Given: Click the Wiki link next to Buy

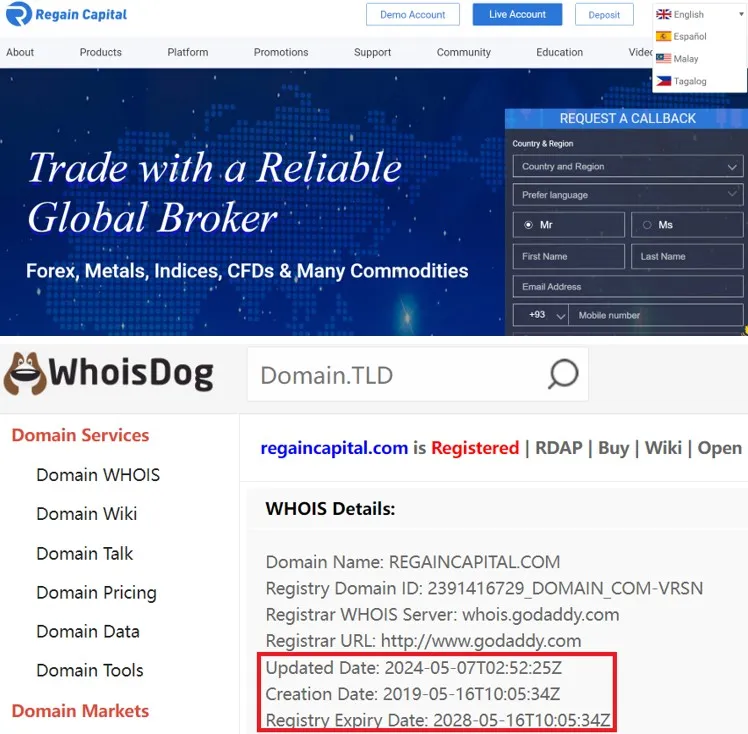Looking at the screenshot, I should pos(663,448).
